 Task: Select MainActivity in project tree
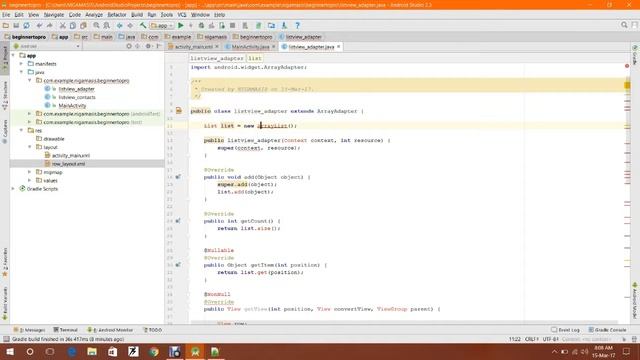pyautogui.click(x=72, y=105)
